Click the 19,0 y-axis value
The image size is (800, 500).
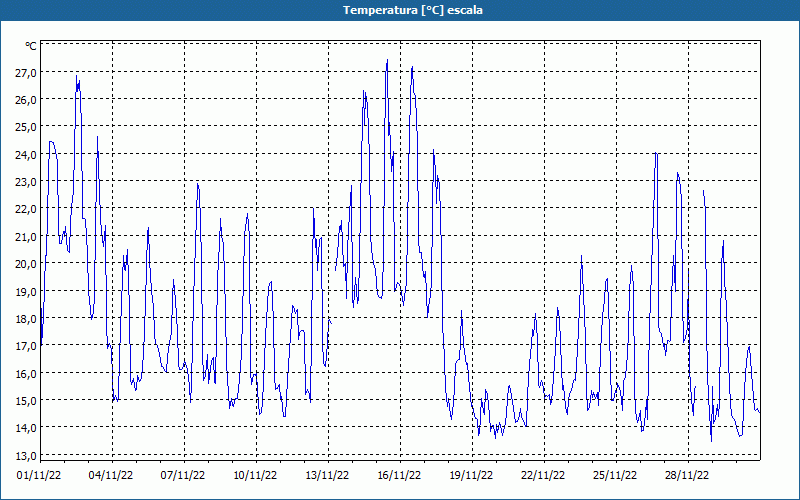pyautogui.click(x=26, y=291)
